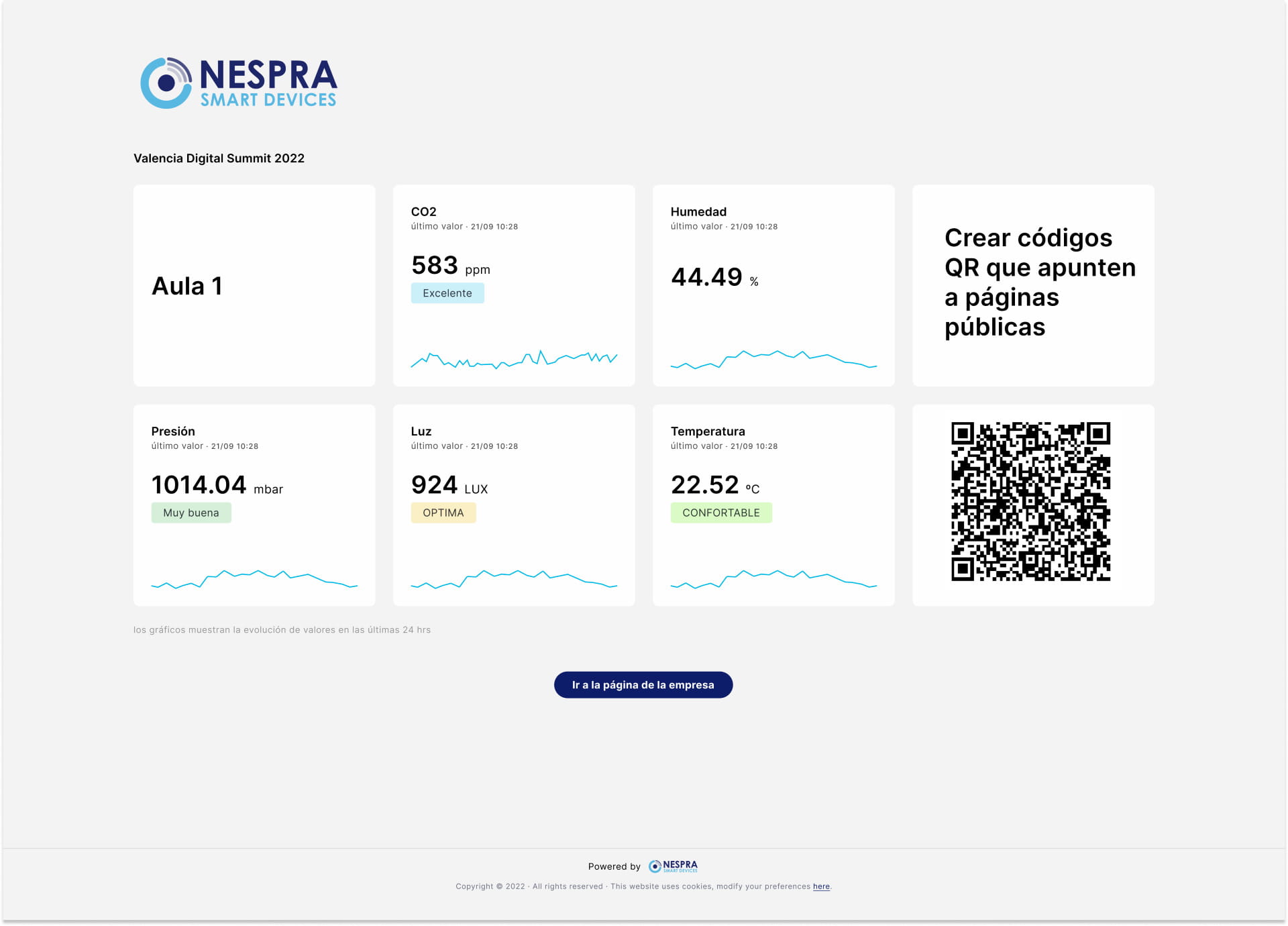
Task: Select the 'Aula 1' card
Action: [x=254, y=286]
